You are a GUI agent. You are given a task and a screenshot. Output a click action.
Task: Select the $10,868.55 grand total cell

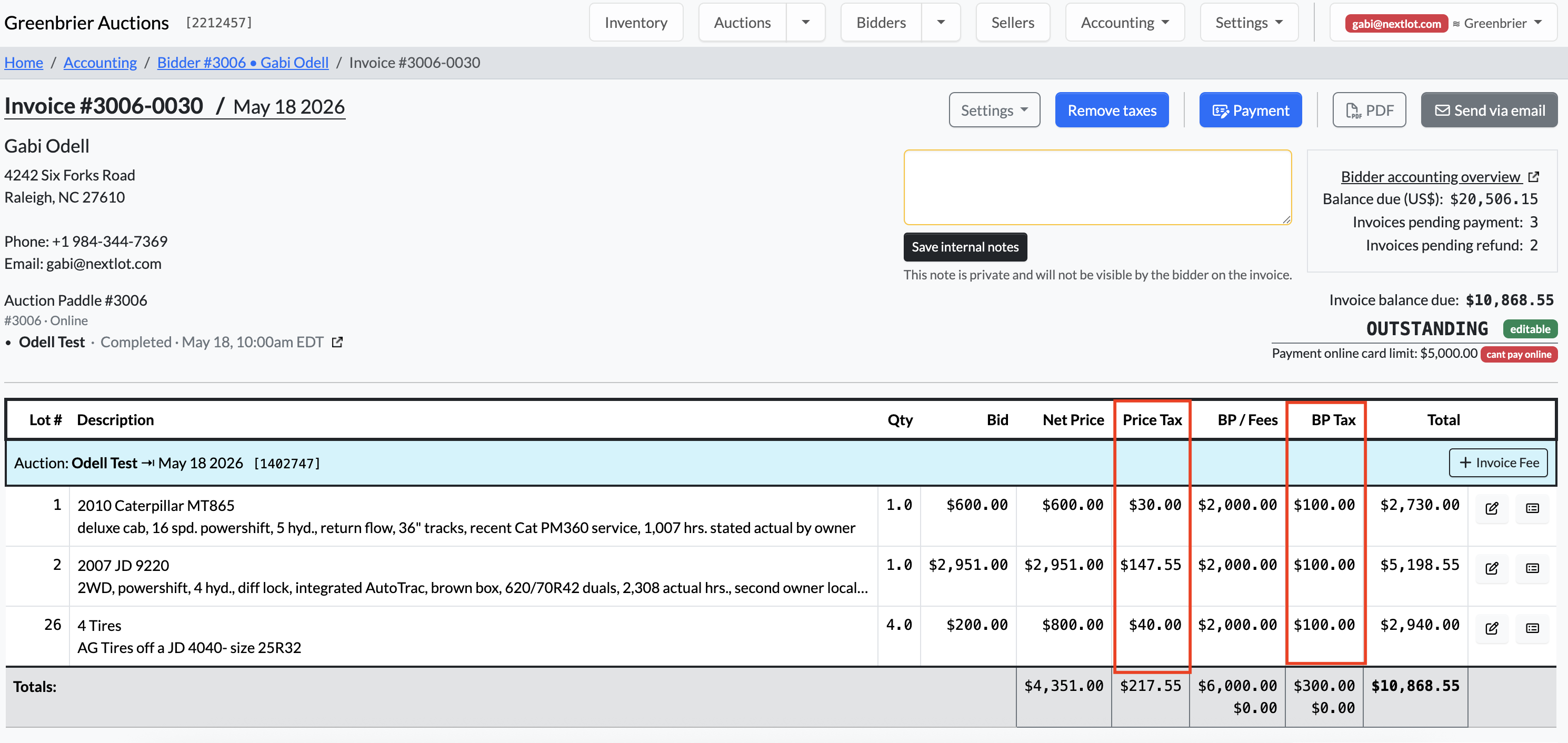(1415, 686)
